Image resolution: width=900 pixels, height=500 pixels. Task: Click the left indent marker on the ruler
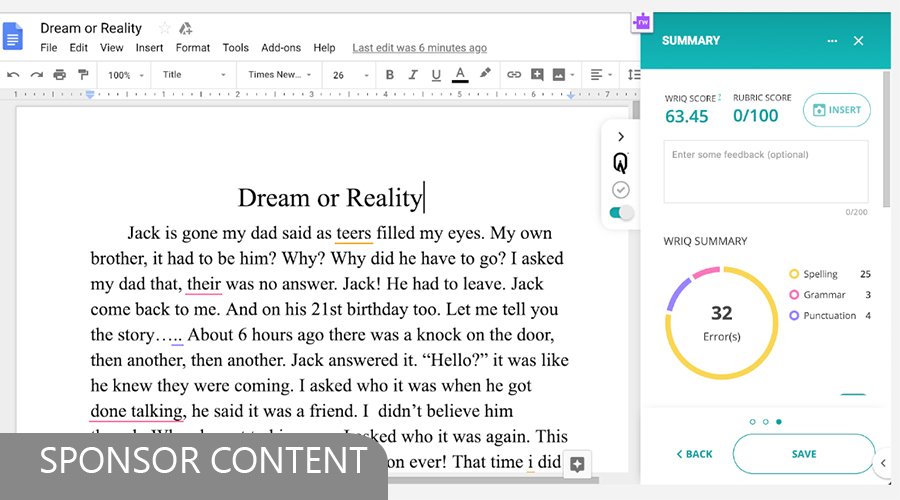click(90, 95)
